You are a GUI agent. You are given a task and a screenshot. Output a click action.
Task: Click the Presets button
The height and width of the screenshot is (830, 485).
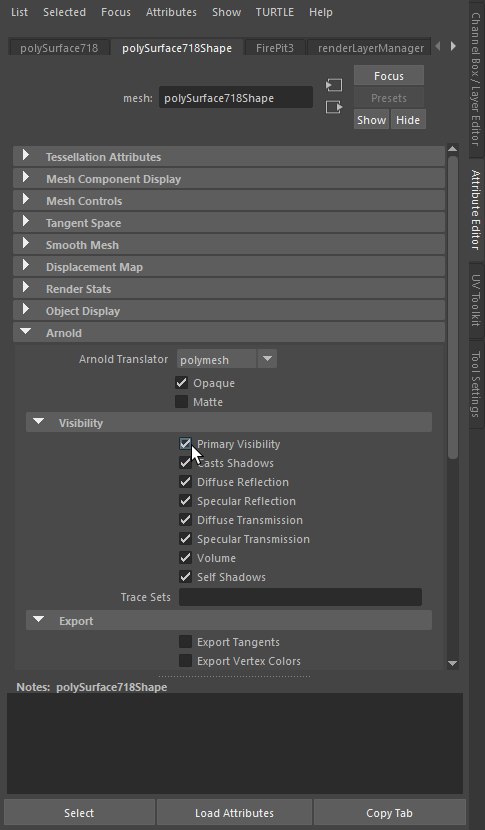(x=389, y=98)
